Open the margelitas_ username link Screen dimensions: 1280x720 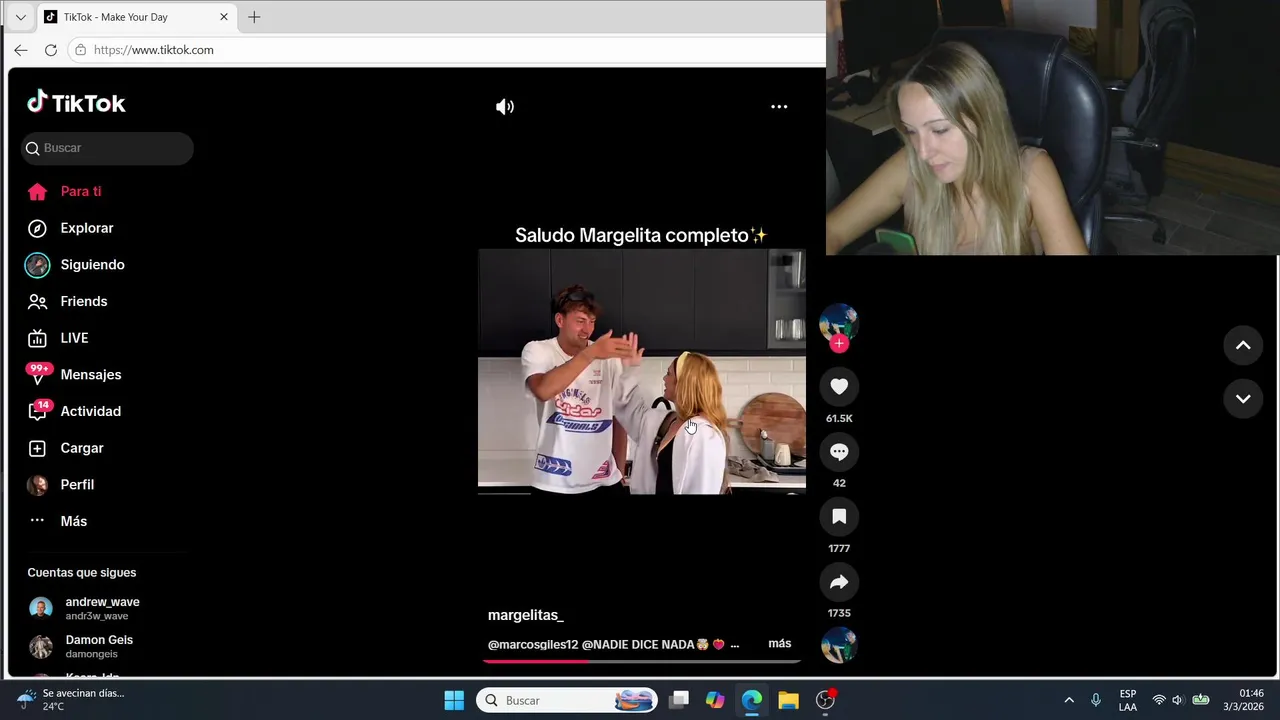(x=526, y=615)
